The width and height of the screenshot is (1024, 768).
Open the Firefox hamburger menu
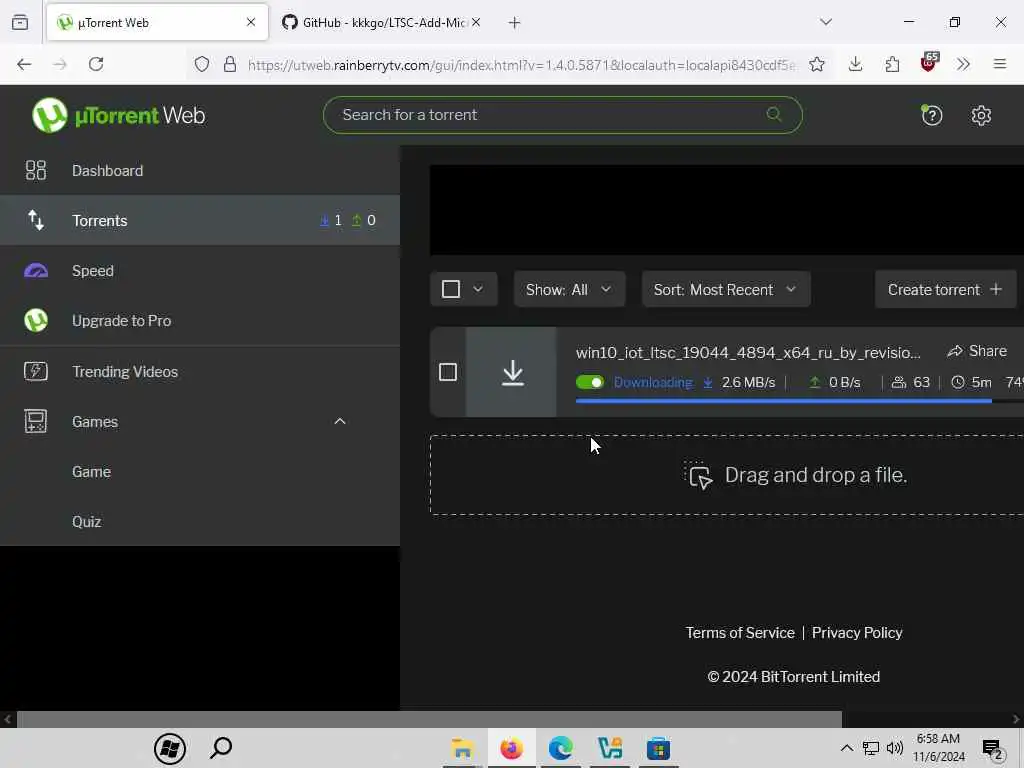coord(999,64)
